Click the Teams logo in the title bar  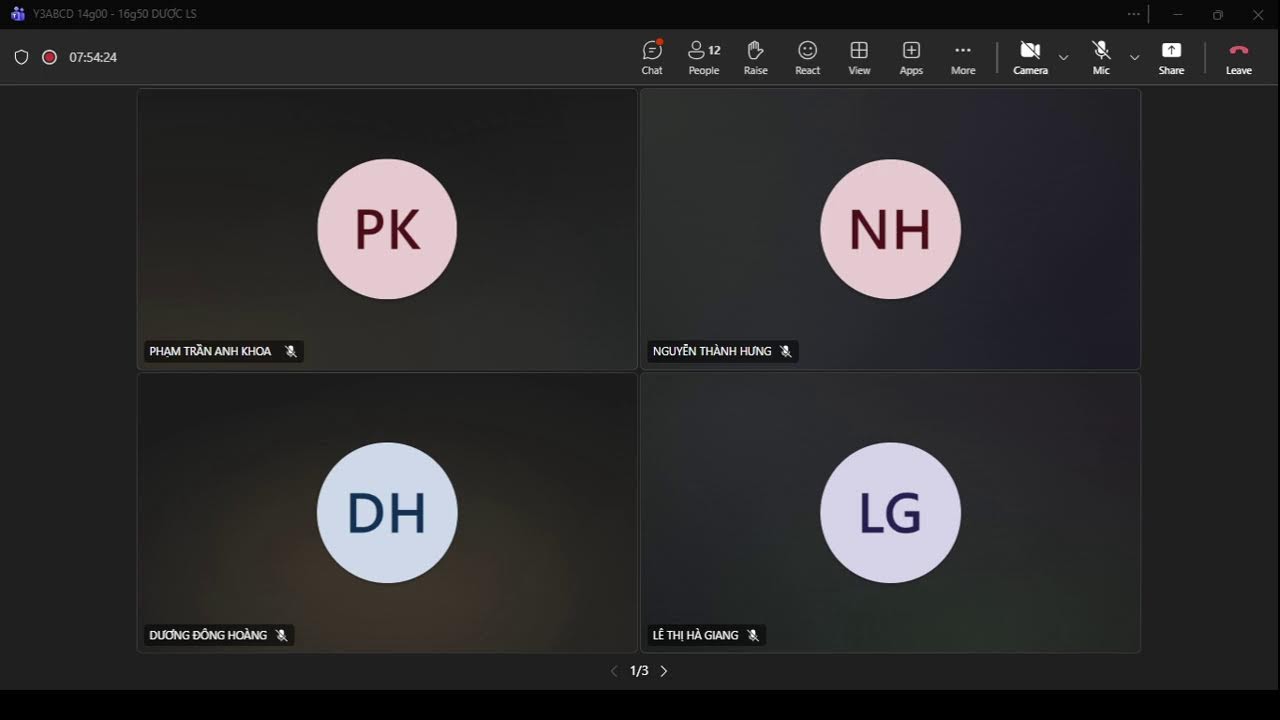(x=17, y=14)
